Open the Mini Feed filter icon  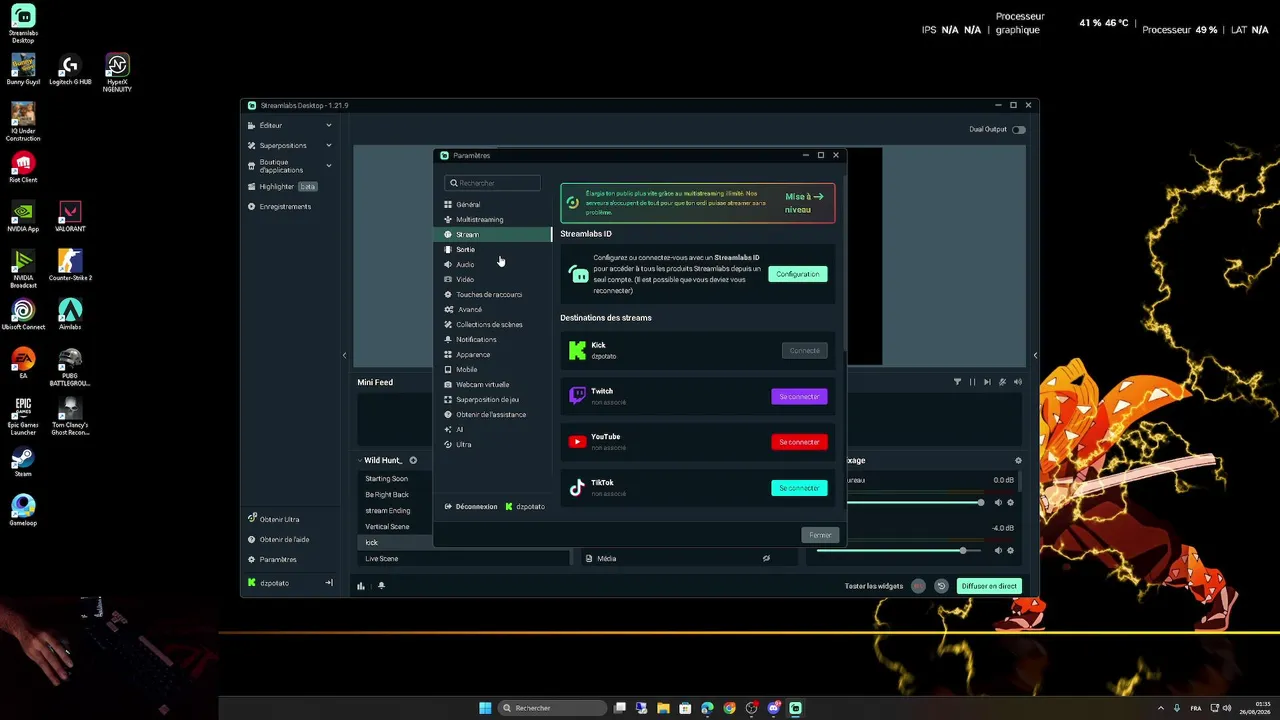click(x=957, y=382)
